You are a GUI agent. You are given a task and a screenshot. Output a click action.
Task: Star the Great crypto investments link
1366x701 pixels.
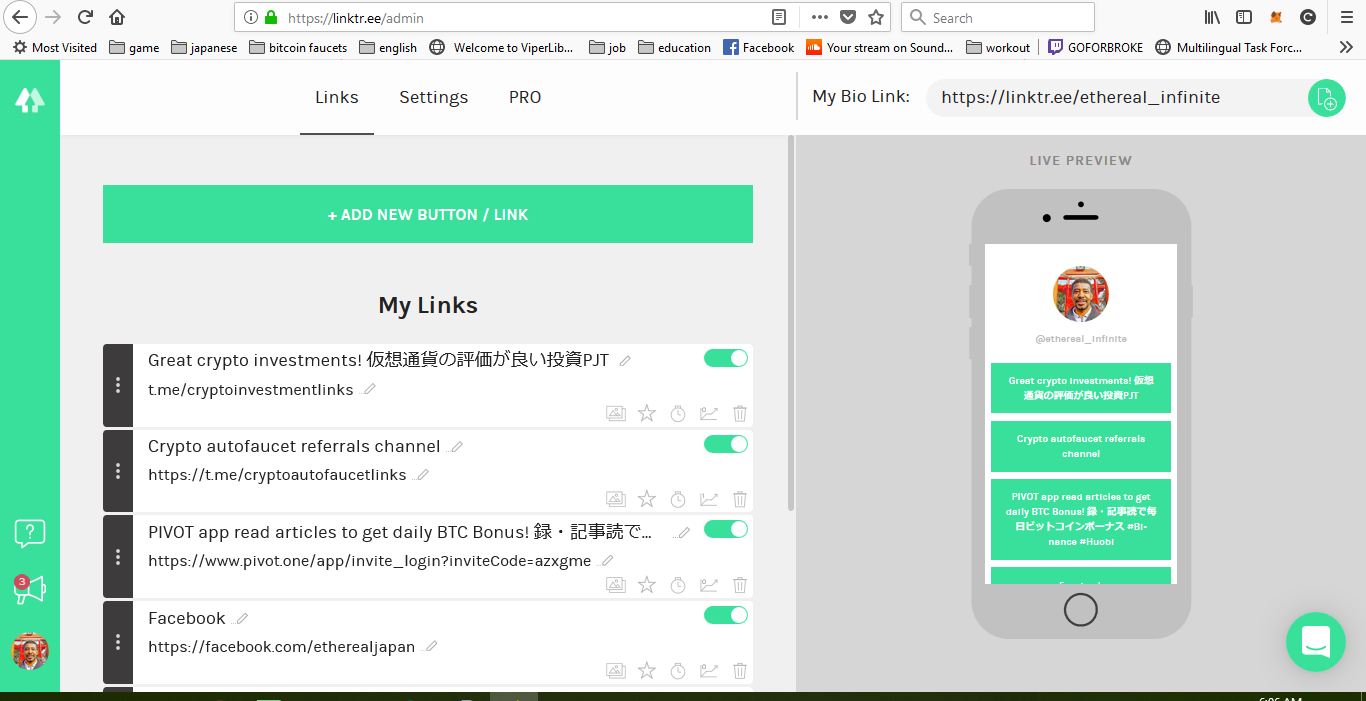click(647, 413)
